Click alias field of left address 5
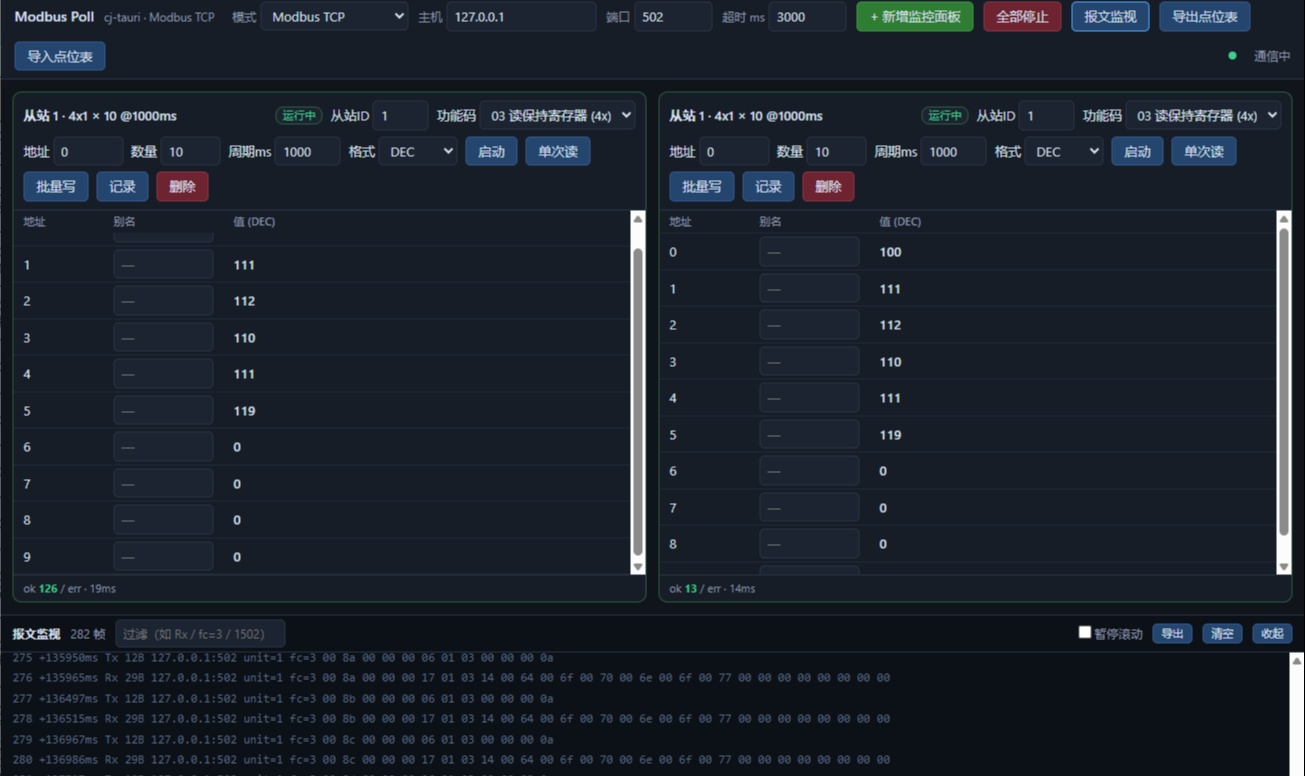This screenshot has height=776, width=1305. click(x=163, y=411)
